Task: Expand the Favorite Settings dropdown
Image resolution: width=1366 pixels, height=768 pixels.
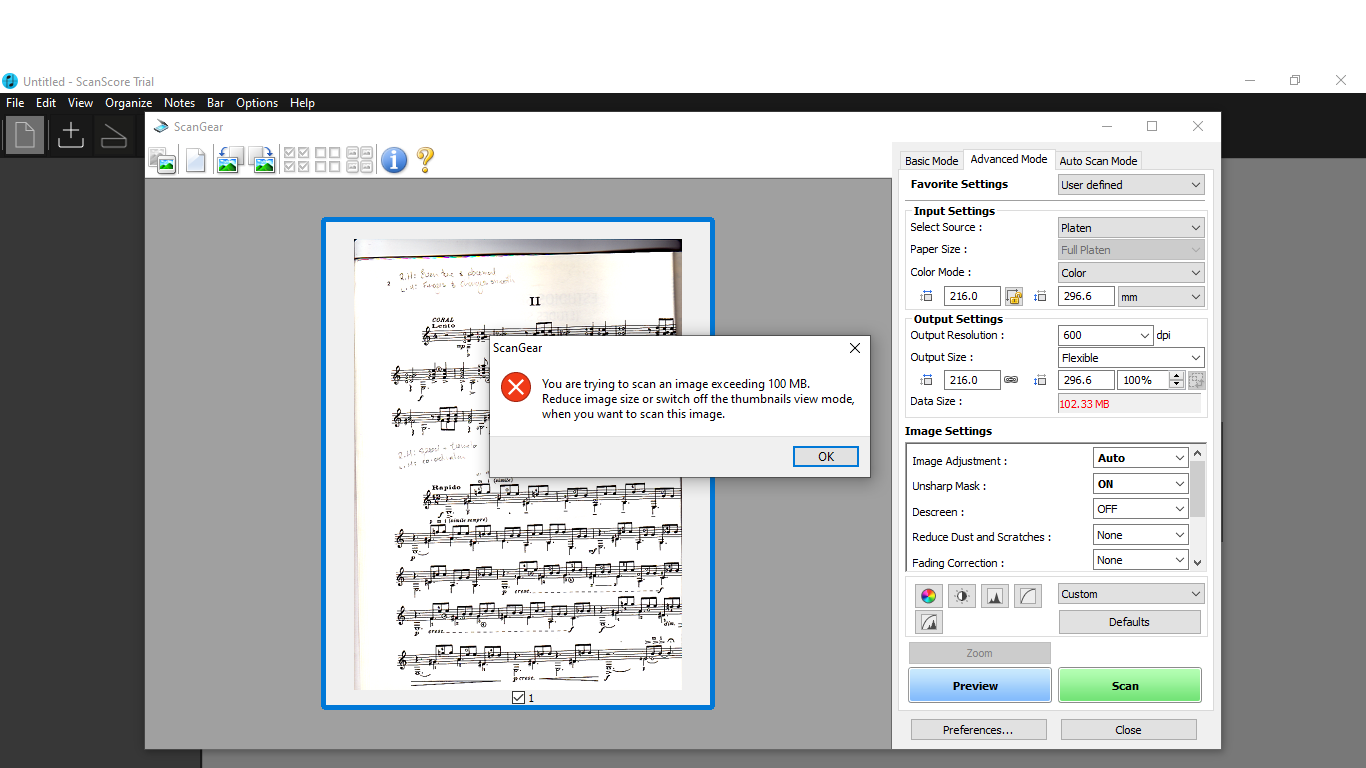Action: (x=1131, y=185)
